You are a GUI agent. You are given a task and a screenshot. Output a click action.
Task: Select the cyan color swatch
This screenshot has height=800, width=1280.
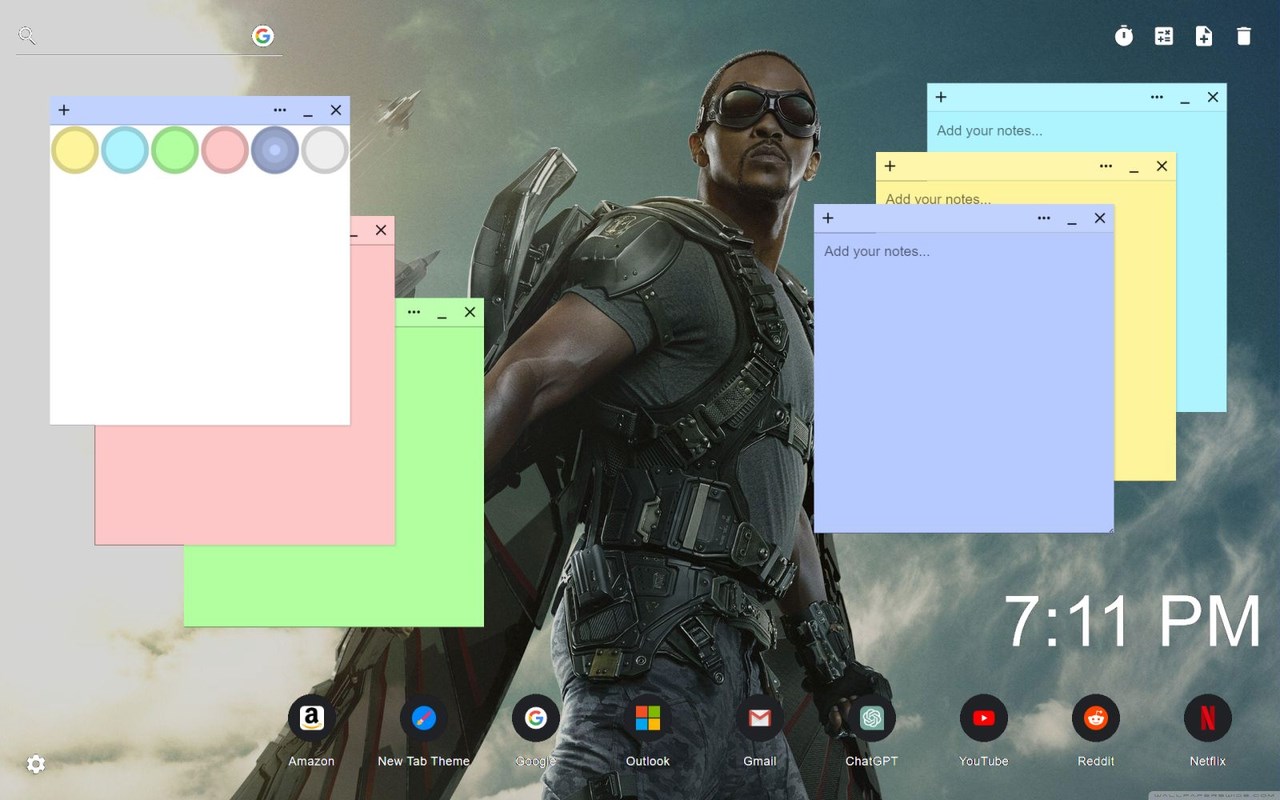tap(125, 150)
